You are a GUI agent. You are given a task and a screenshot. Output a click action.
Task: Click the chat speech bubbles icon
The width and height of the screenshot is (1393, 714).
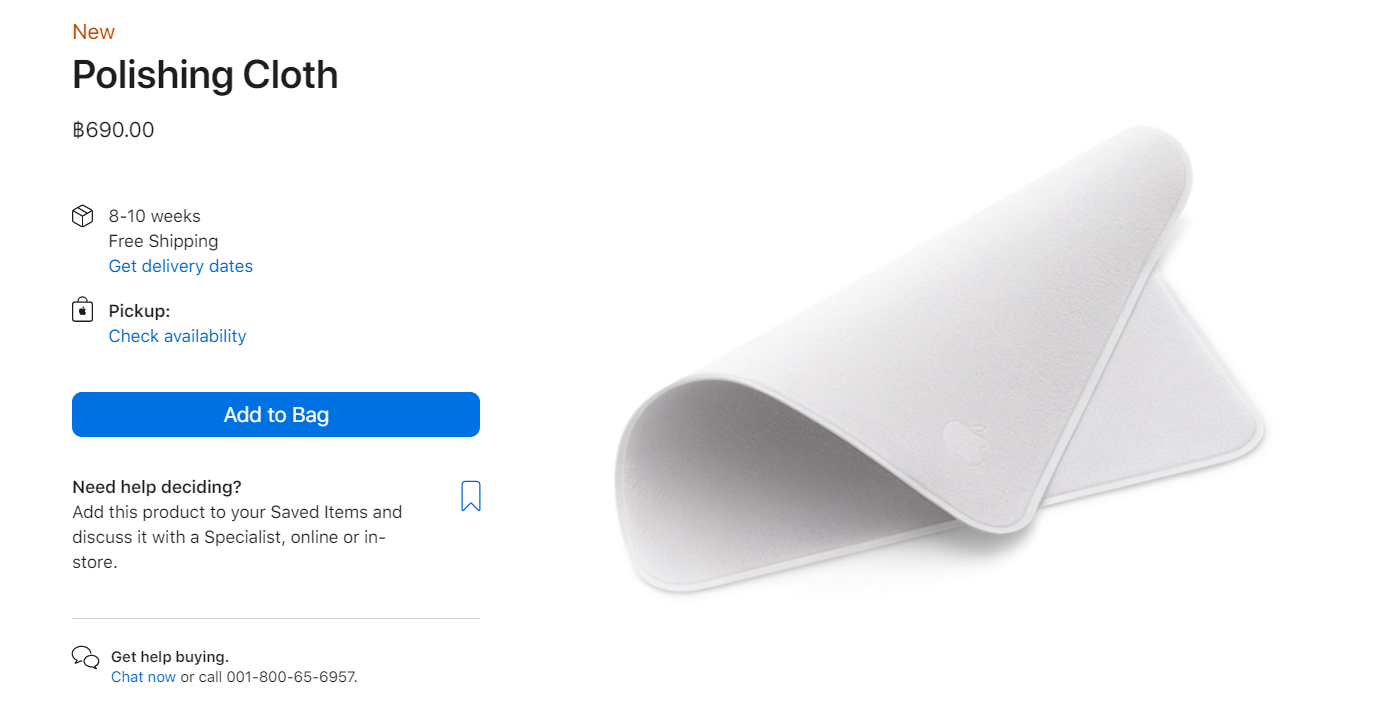[86, 657]
